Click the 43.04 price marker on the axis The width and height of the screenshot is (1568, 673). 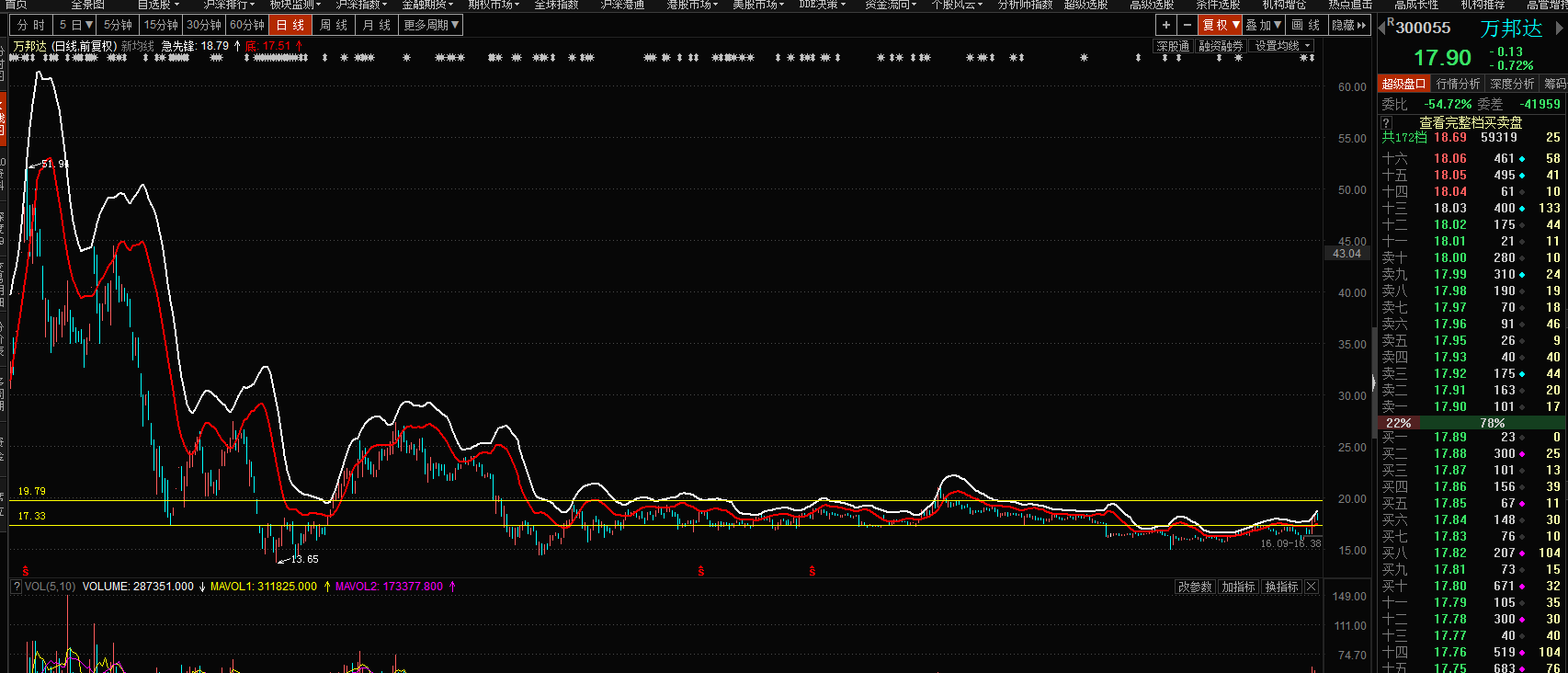tap(1346, 254)
